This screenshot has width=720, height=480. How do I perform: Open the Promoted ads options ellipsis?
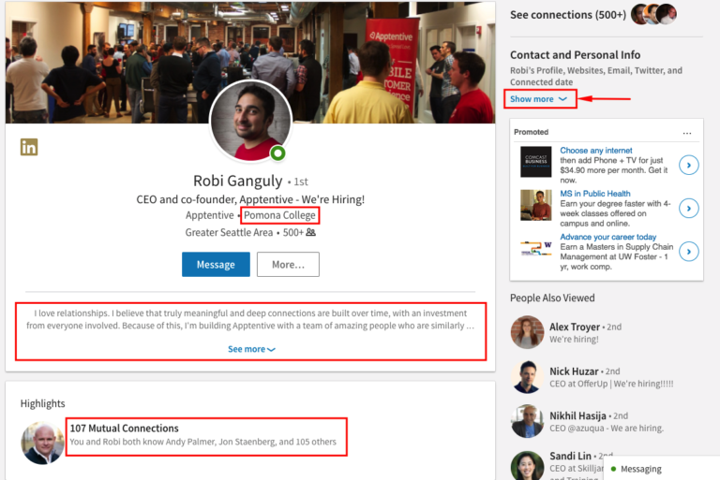point(687,133)
